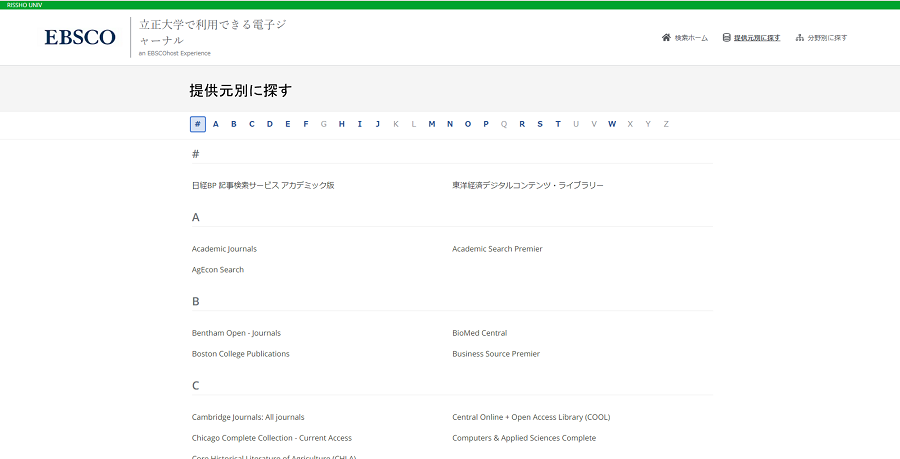Click the disabled letter K in the index
Image resolution: width=900 pixels, height=459 pixels.
[x=395, y=124]
